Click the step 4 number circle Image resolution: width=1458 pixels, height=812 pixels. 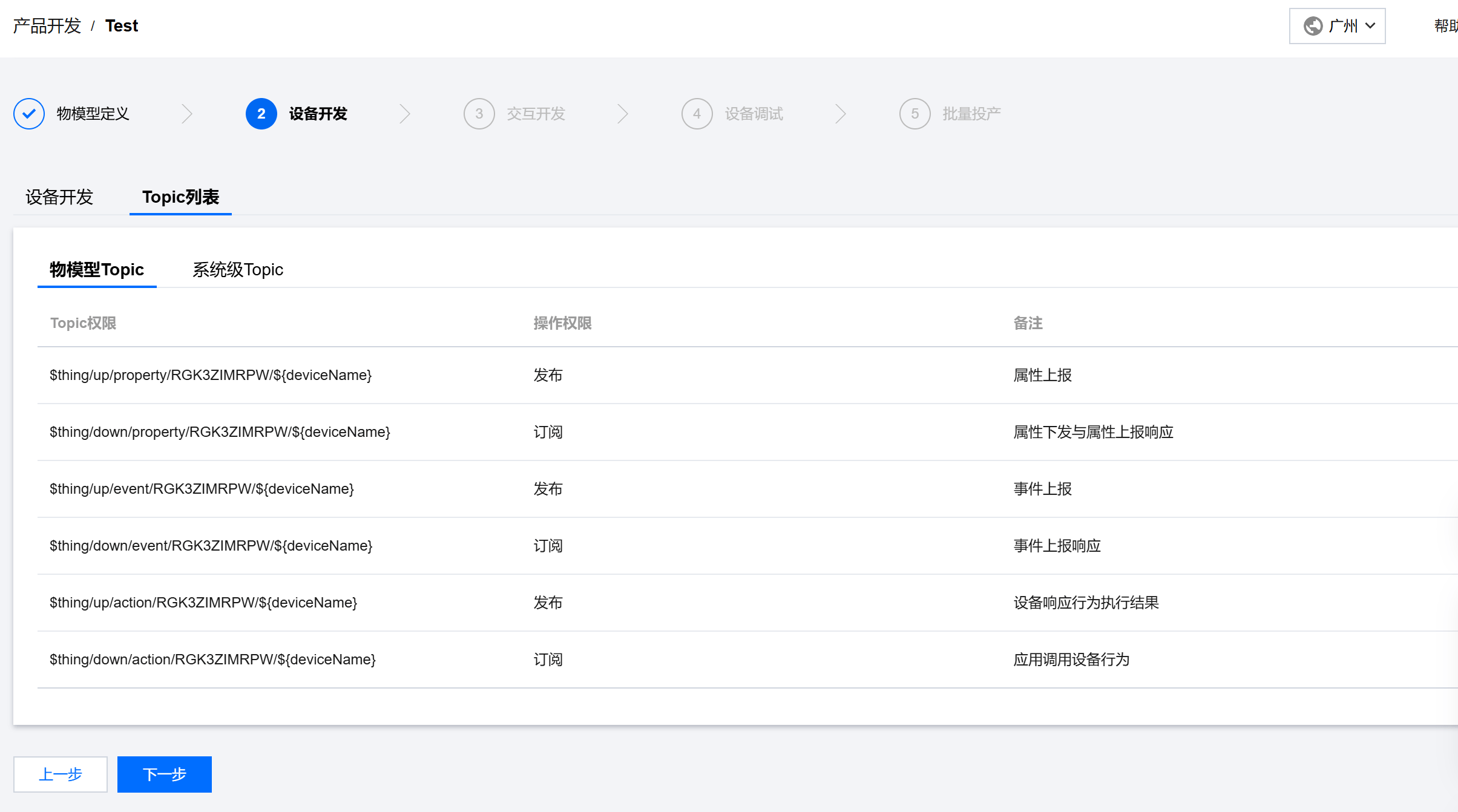(x=697, y=114)
